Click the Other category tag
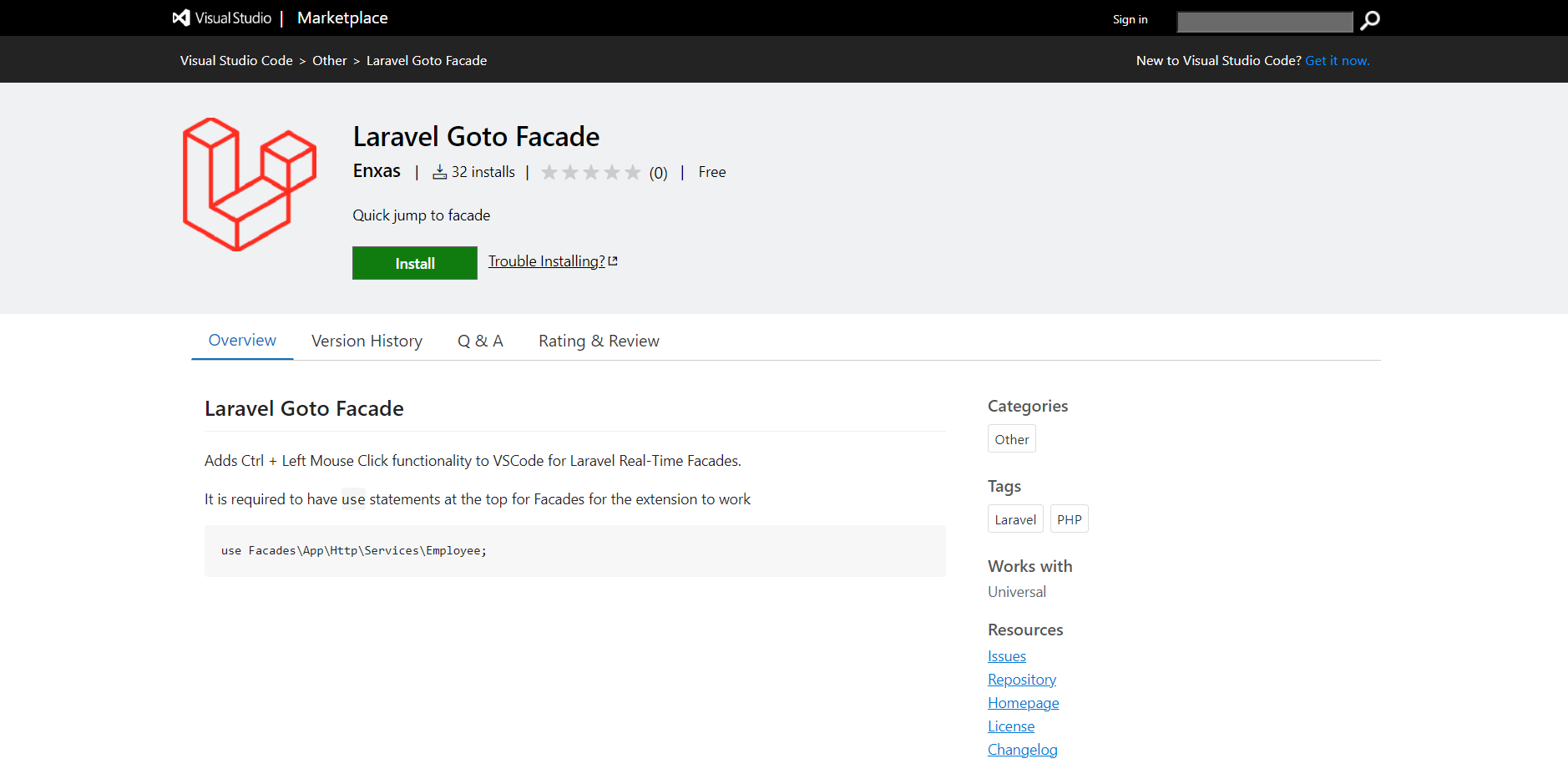This screenshot has height=779, width=1568. [1012, 439]
